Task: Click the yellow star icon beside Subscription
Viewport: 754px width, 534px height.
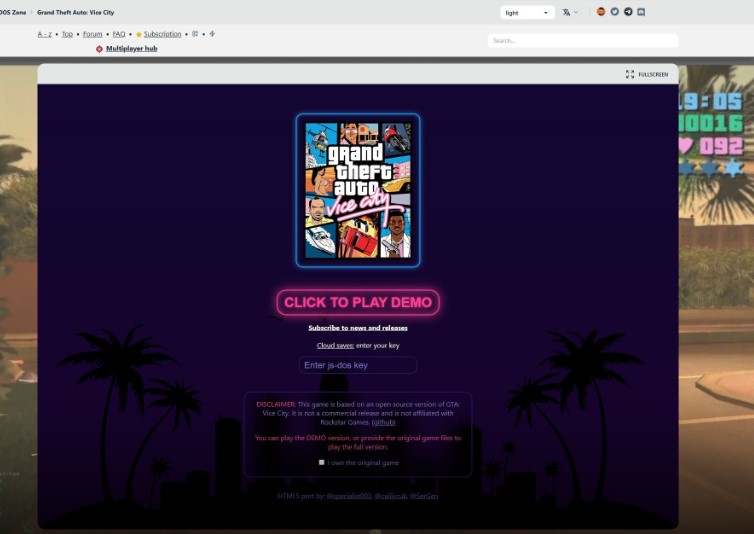Action: [139, 34]
